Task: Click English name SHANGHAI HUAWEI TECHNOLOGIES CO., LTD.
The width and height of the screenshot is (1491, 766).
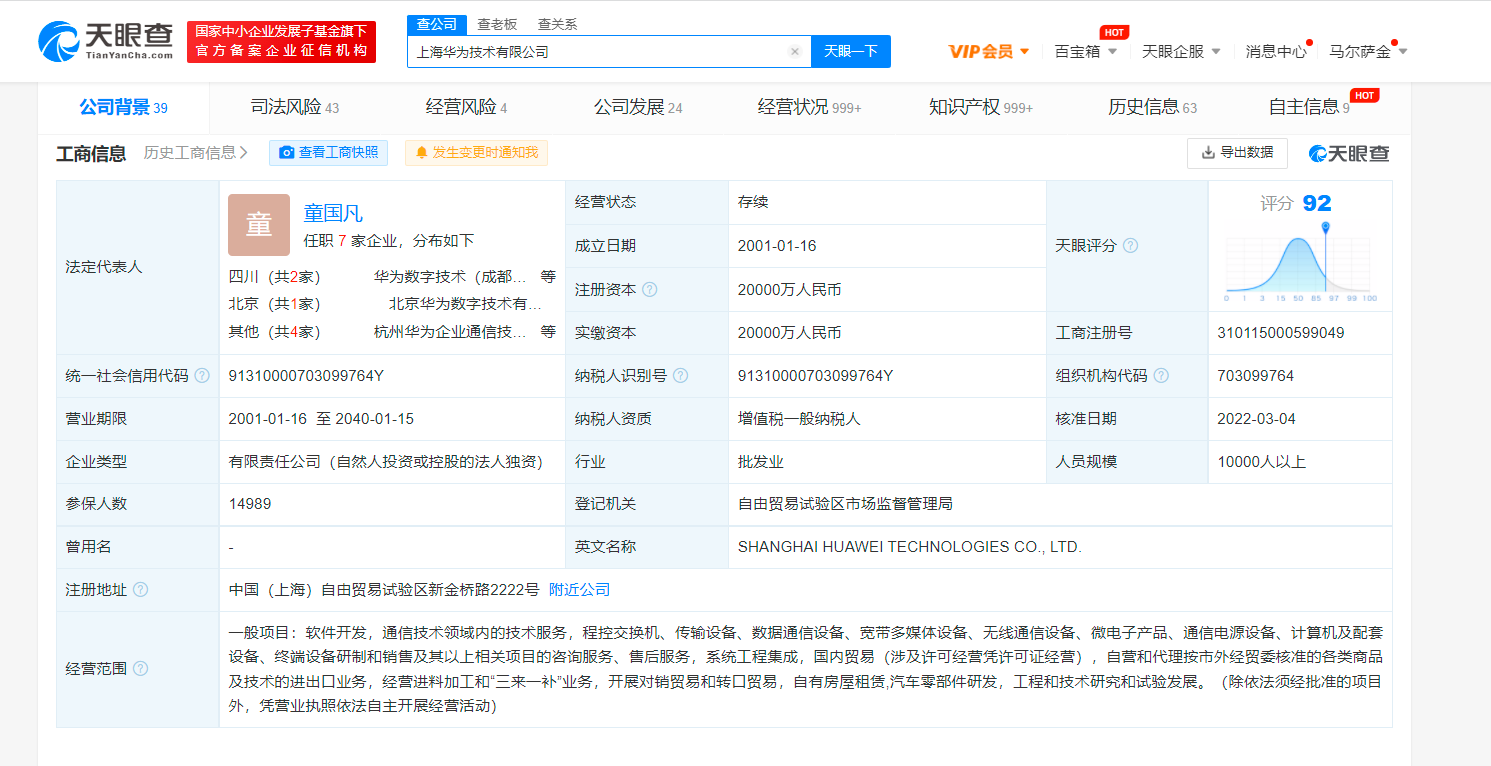Action: click(910, 546)
